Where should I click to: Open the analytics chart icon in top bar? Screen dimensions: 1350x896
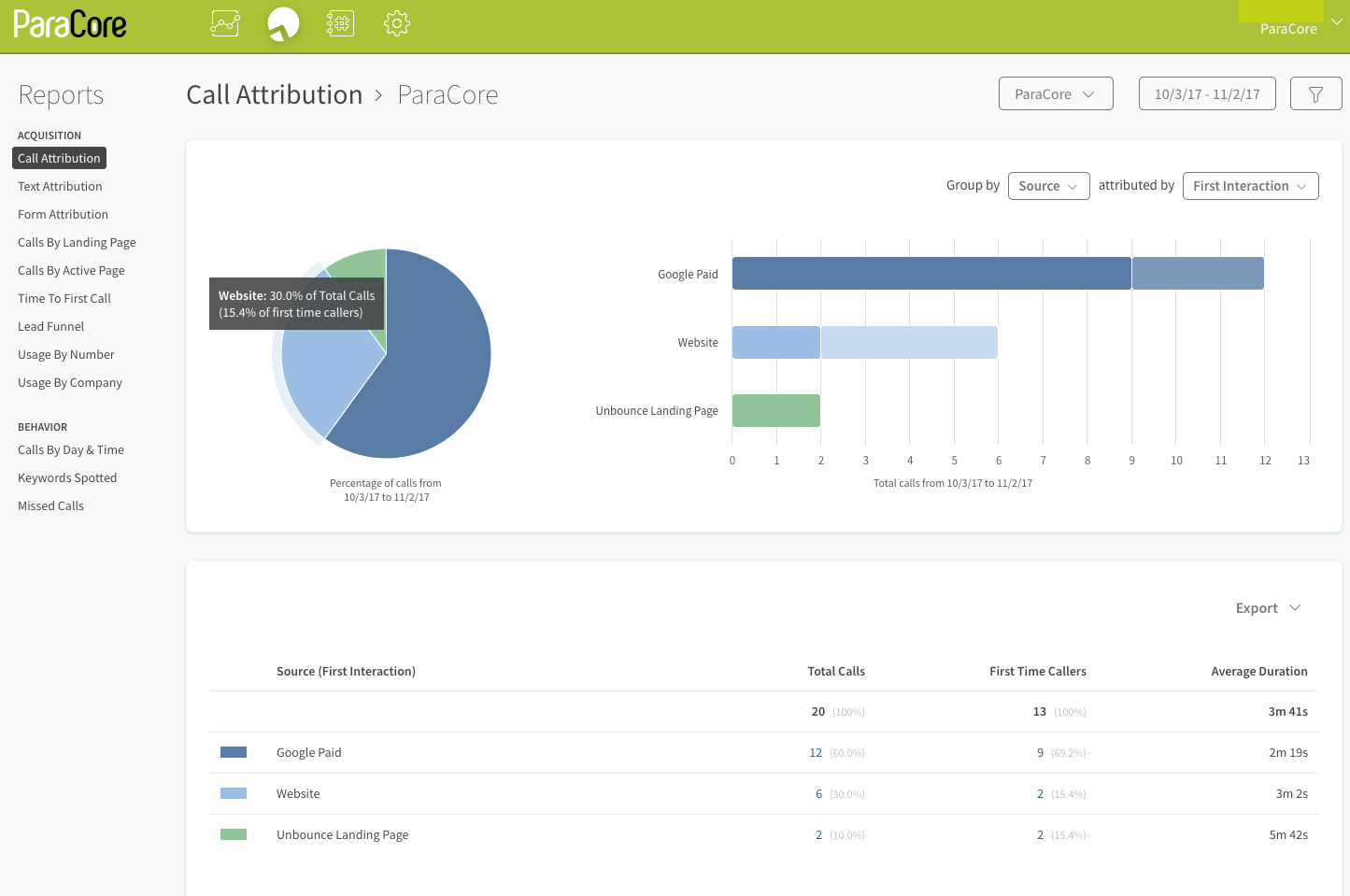225,23
